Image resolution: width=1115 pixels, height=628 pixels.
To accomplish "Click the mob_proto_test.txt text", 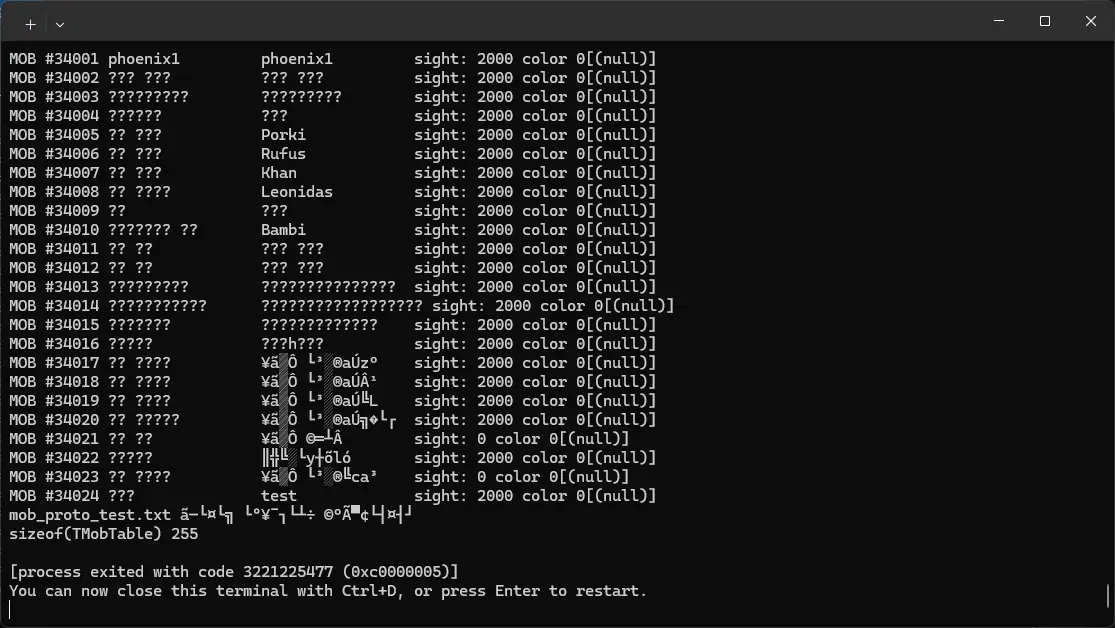I will coord(90,515).
